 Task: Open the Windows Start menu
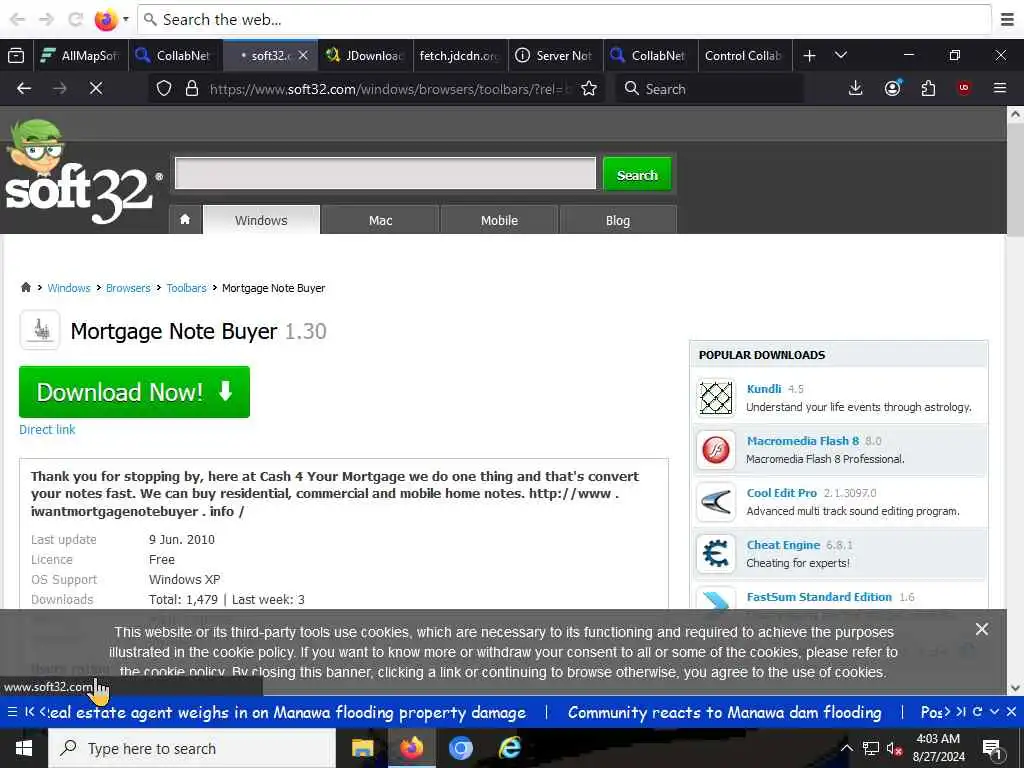coord(24,748)
